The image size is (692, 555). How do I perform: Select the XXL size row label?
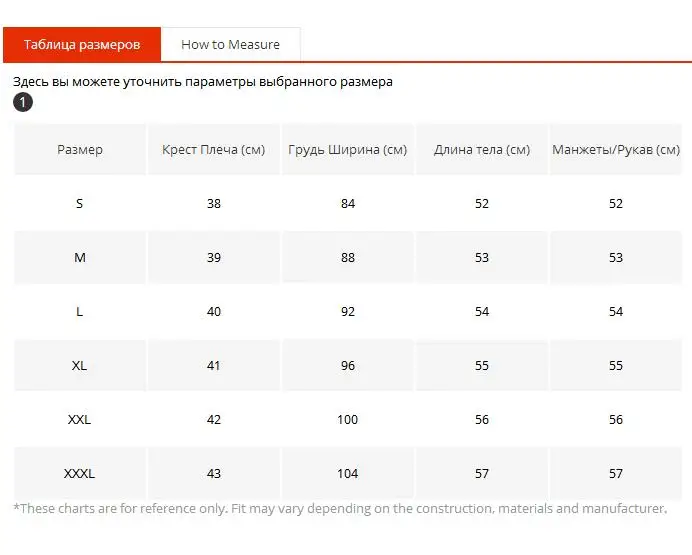coord(80,419)
